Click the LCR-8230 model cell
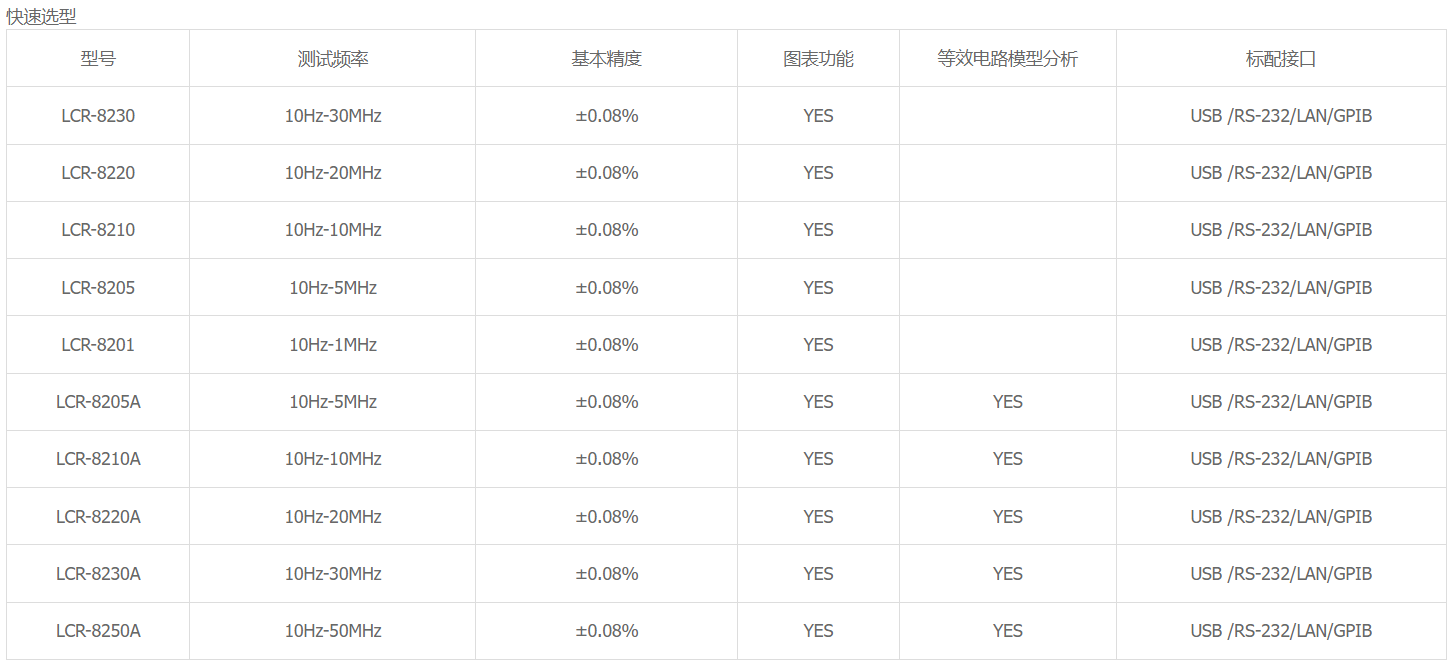The width and height of the screenshot is (1456, 667). pyautogui.click(x=98, y=116)
